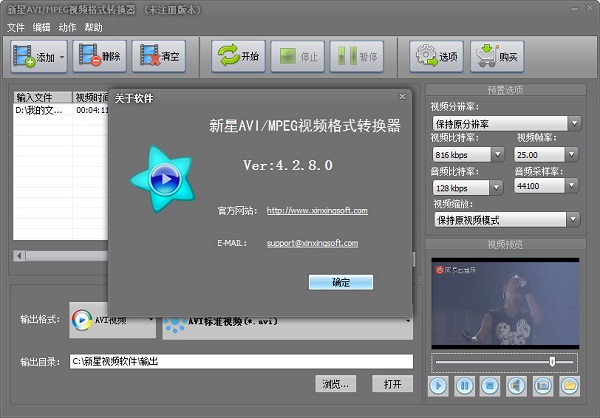Image resolution: width=600 pixels, height=418 pixels.
Task: Open the 帮助 menu
Action: (x=93, y=28)
